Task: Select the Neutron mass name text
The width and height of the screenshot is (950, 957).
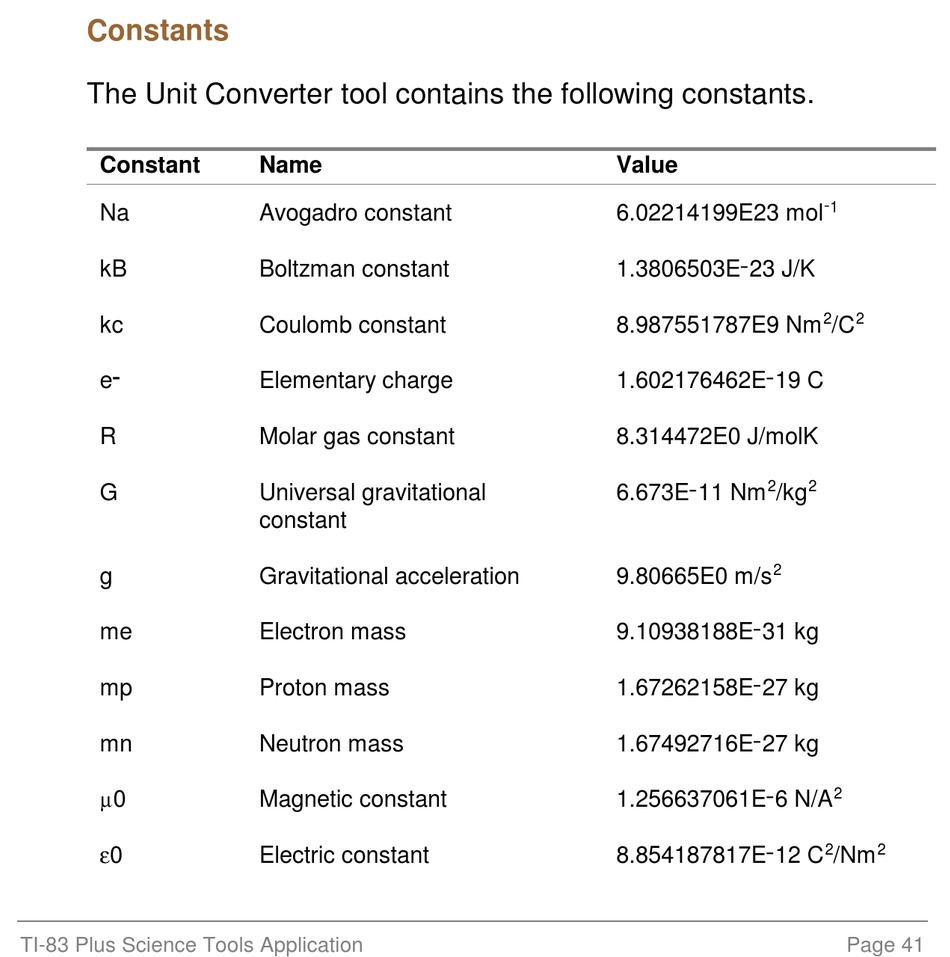Action: tap(331, 743)
